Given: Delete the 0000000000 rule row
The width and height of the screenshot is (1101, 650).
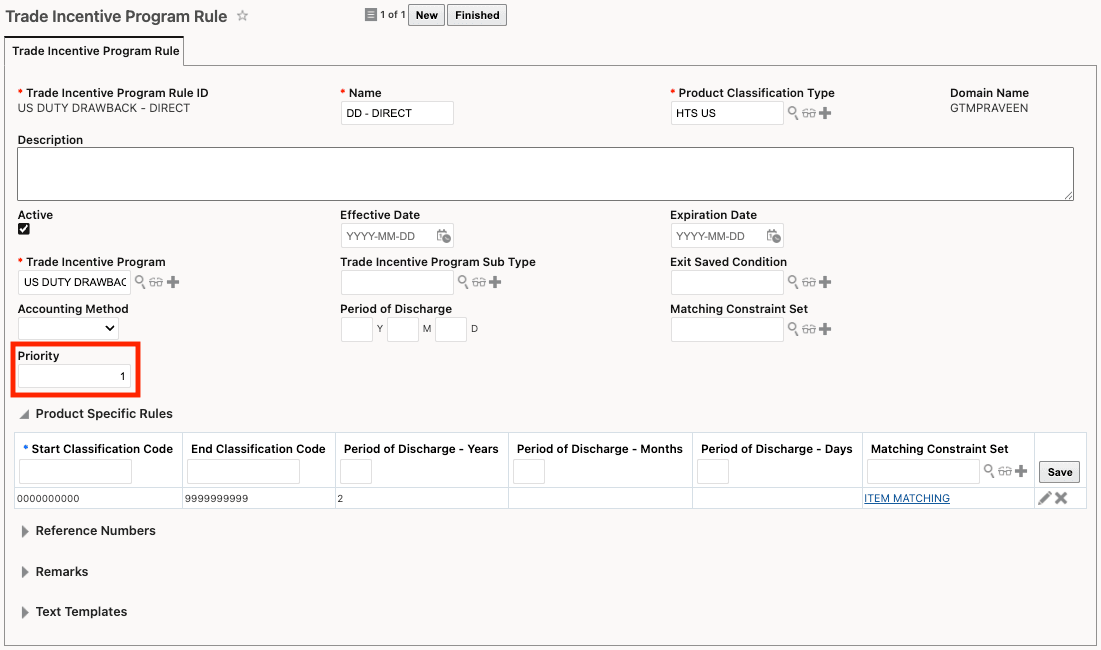Looking at the screenshot, I should coord(1061,498).
